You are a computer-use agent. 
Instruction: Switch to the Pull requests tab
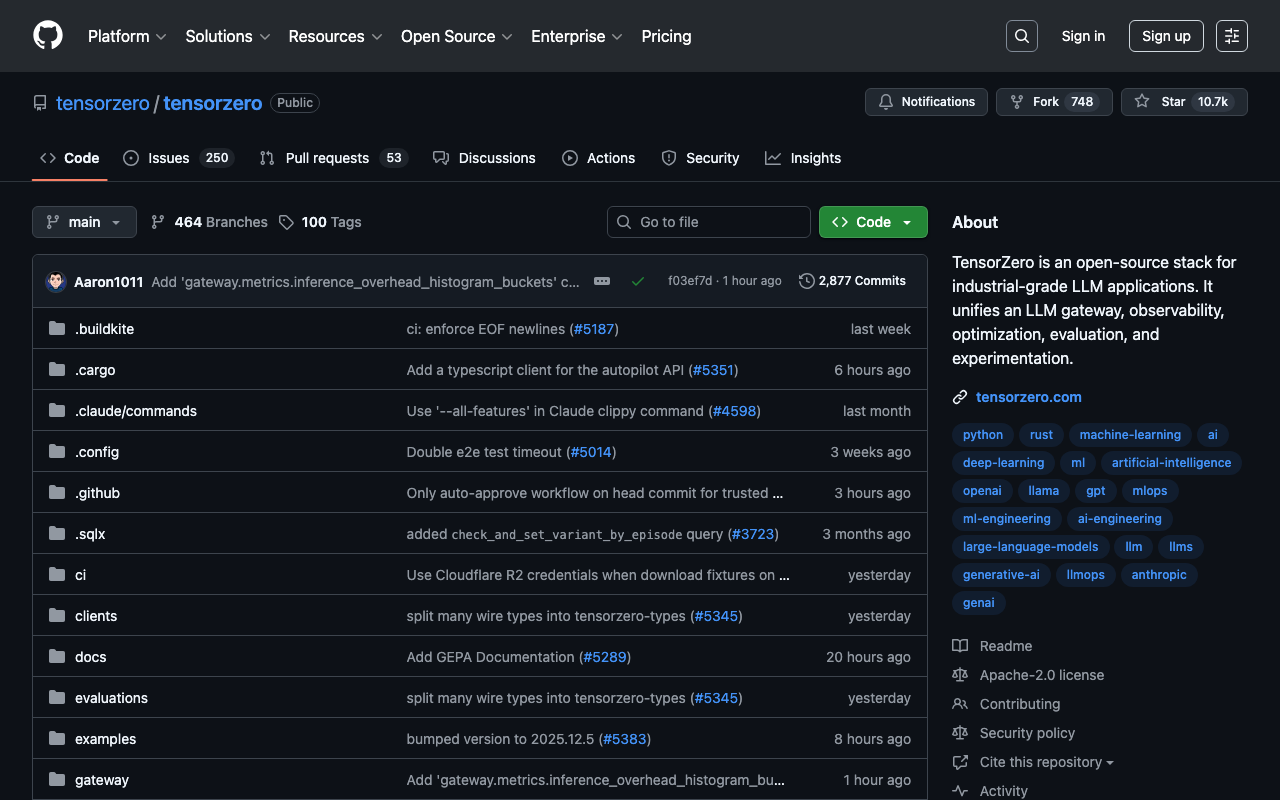[327, 158]
